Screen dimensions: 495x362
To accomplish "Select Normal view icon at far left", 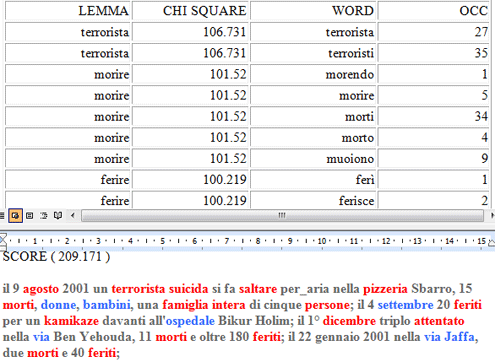I will pyautogui.click(x=2, y=216).
